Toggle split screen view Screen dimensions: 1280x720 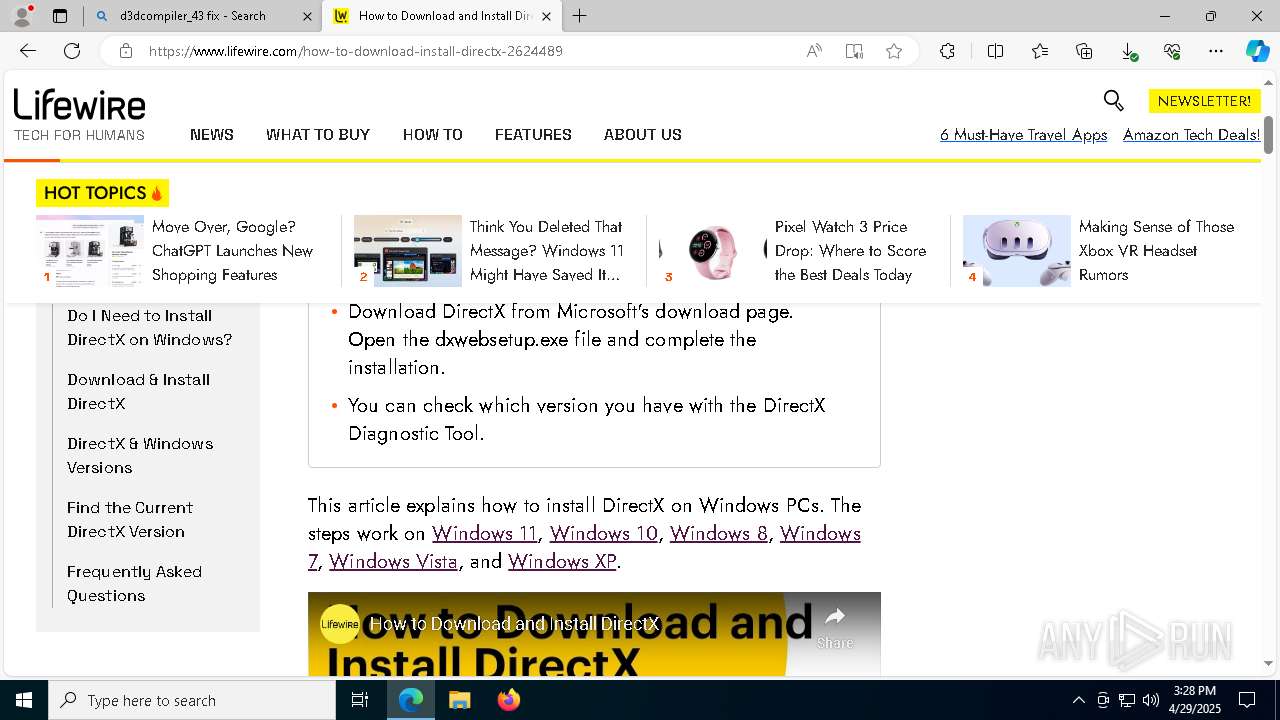click(x=995, y=51)
